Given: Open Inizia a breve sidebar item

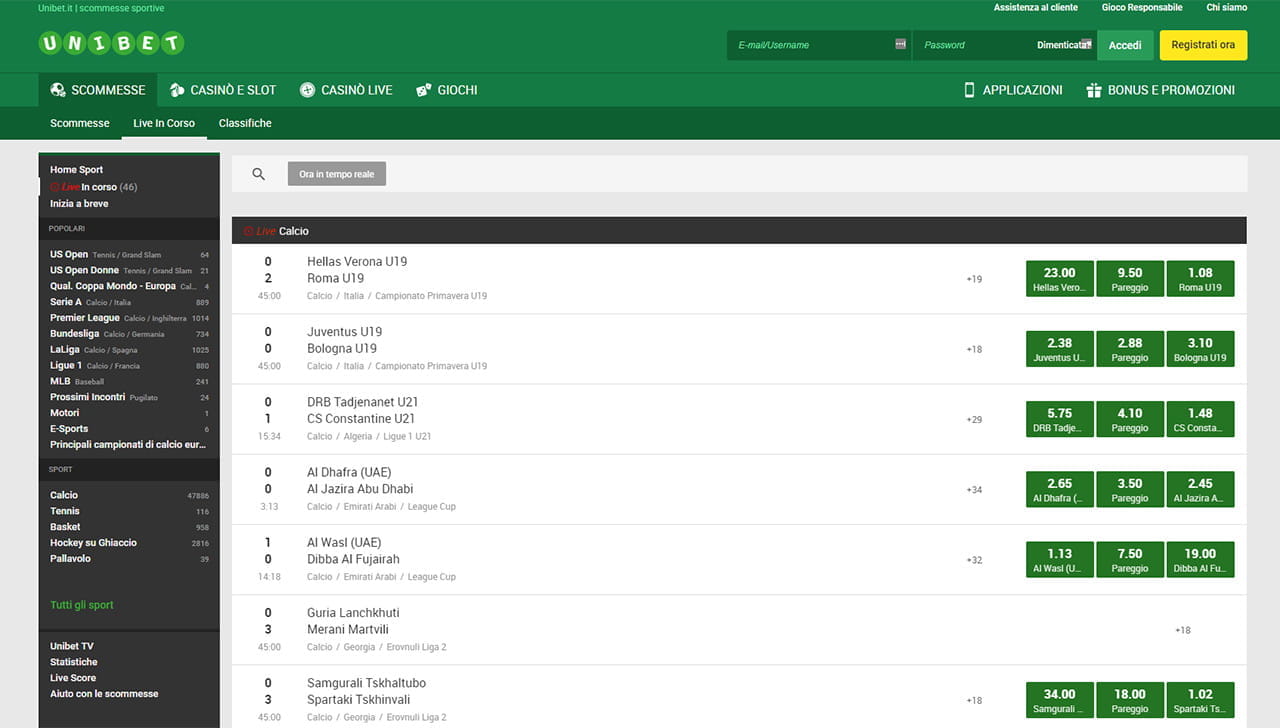Looking at the screenshot, I should pos(79,203).
